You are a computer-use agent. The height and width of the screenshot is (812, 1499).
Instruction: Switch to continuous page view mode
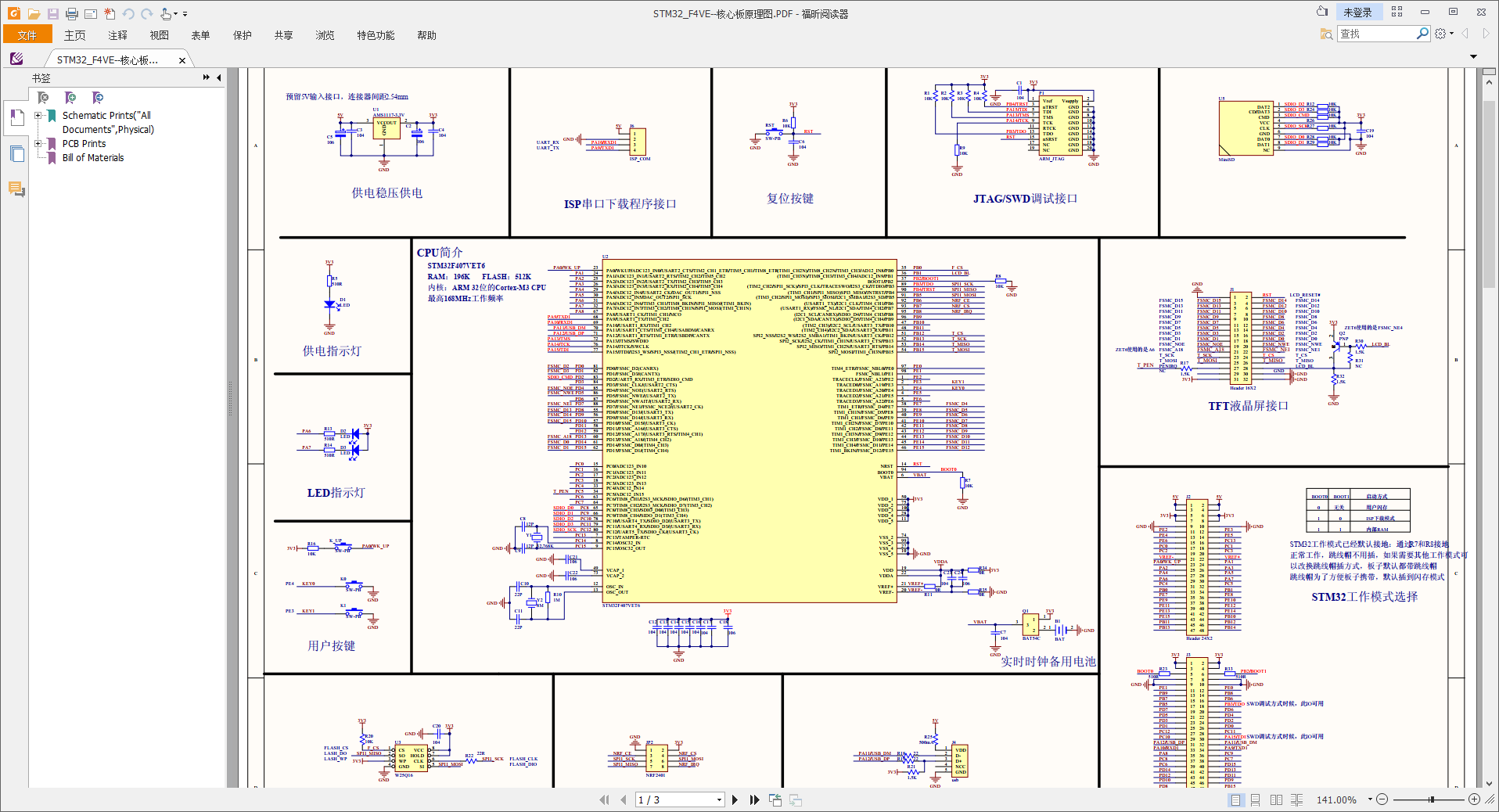1255,799
